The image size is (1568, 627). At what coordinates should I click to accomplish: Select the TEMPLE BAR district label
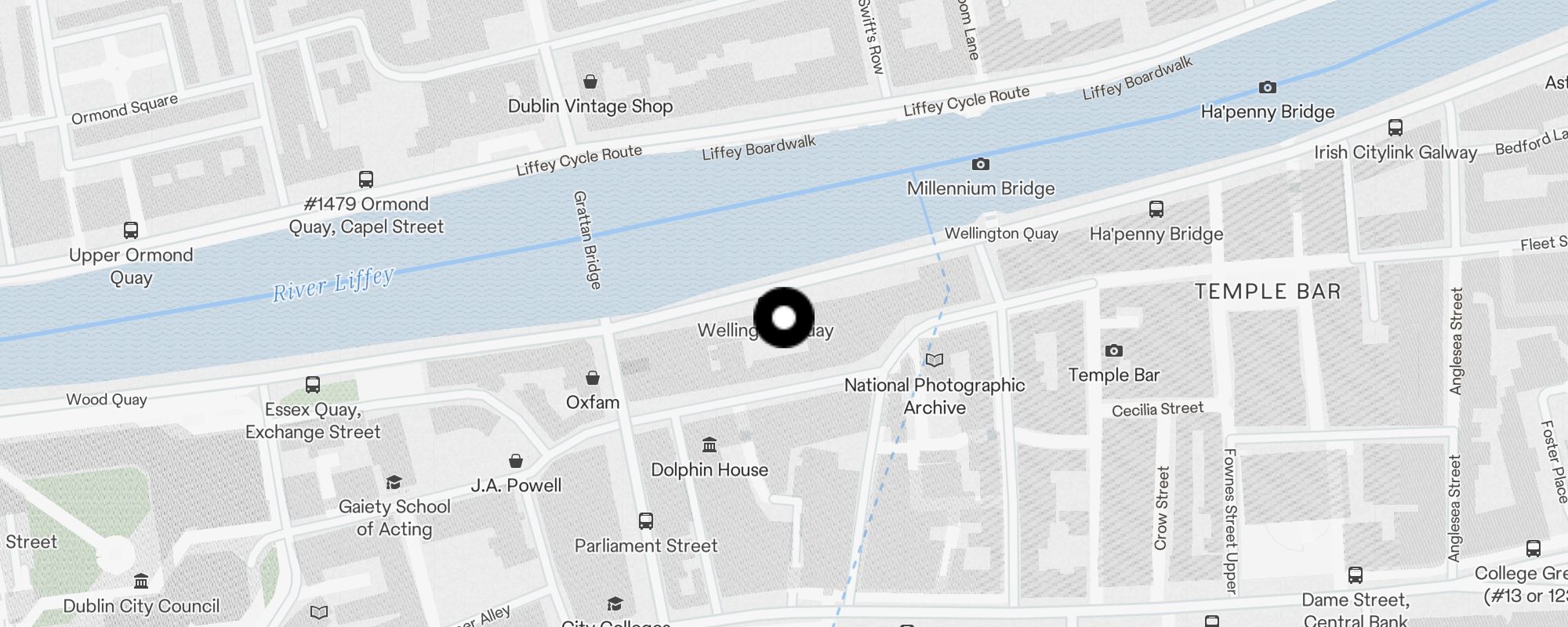coord(1268,292)
